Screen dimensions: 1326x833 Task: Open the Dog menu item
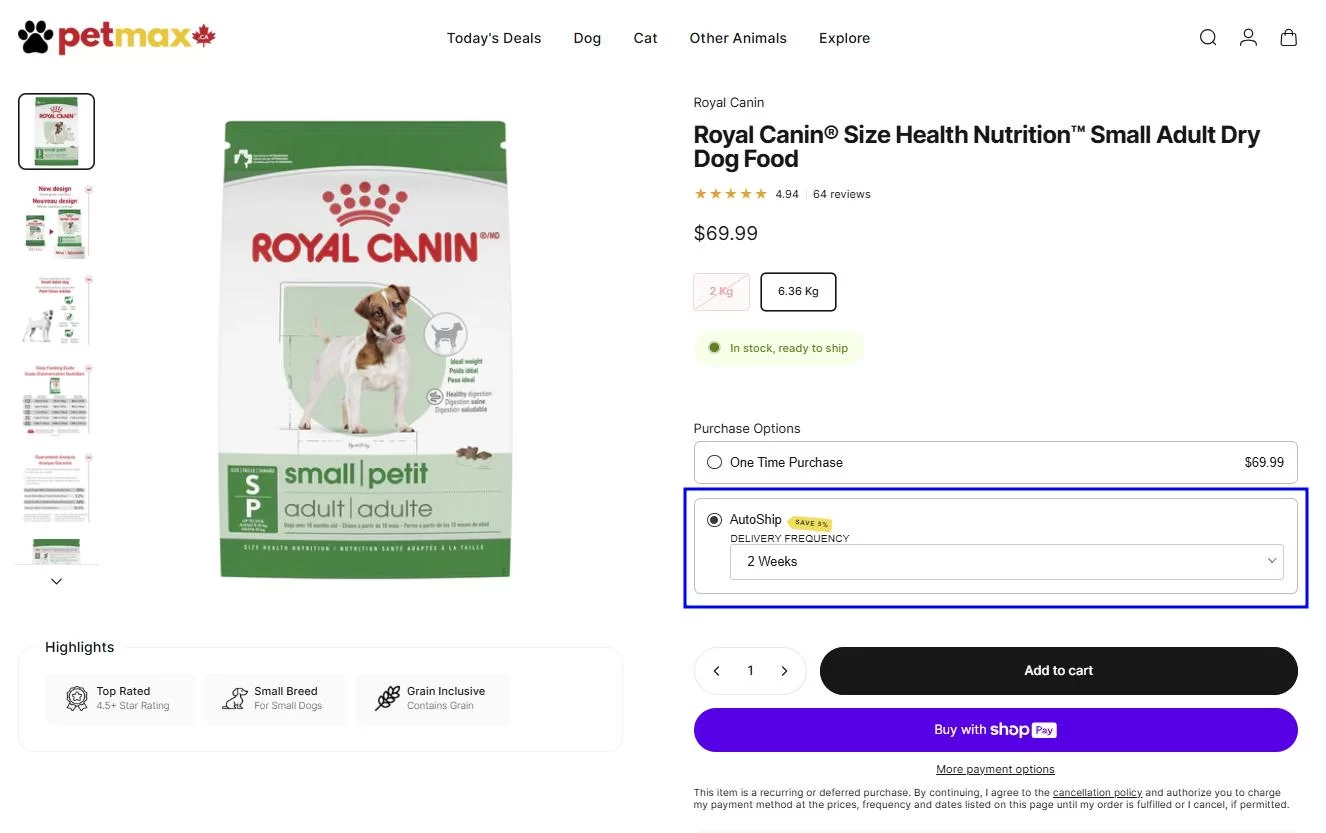pos(587,38)
